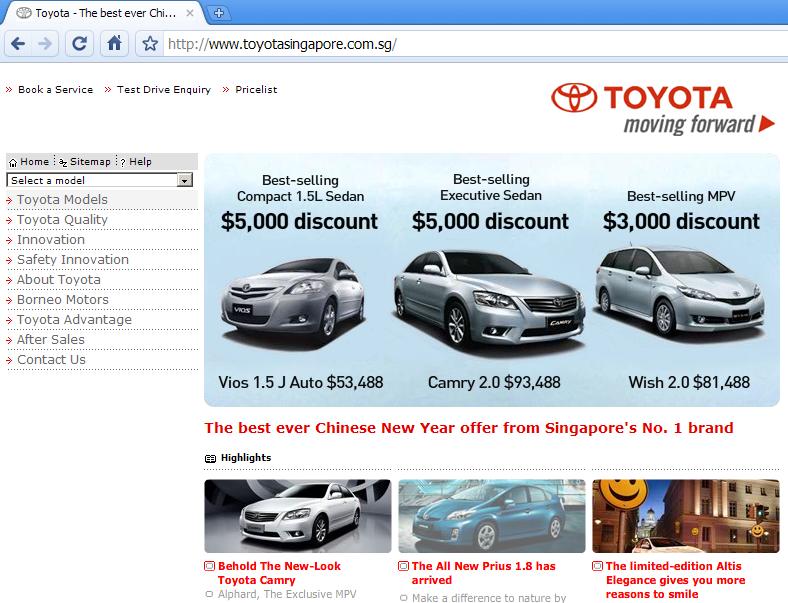Open Toyota Quality menu item
Image resolution: width=788 pixels, height=603 pixels.
(62, 220)
